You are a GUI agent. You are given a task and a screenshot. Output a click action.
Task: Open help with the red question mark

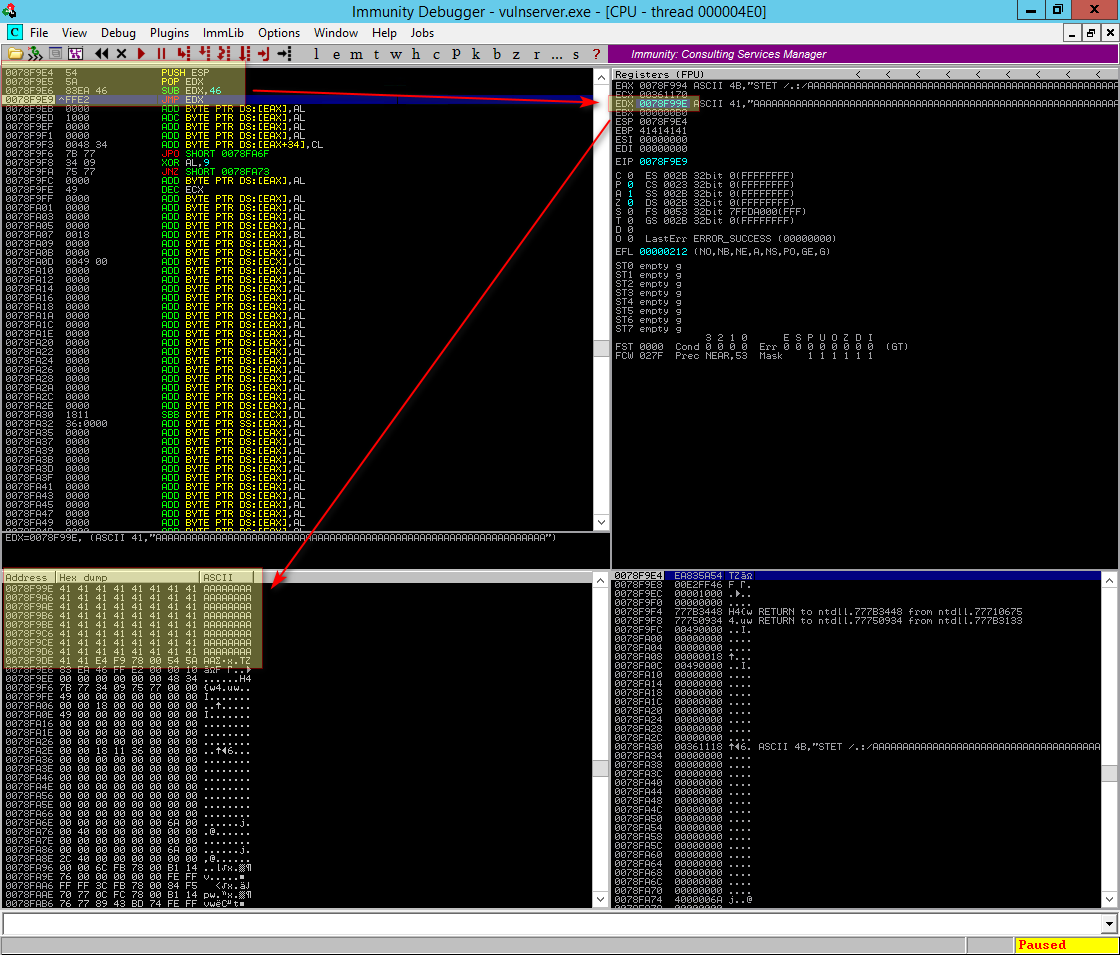[x=596, y=54]
